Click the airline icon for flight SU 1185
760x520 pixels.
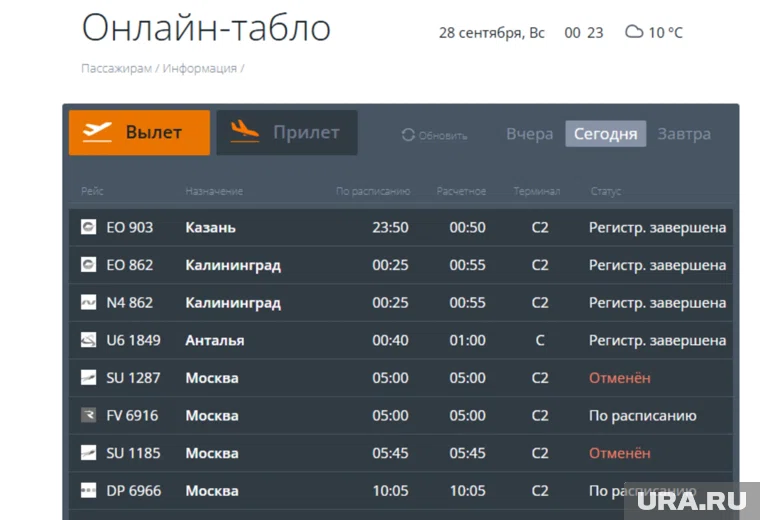88,453
